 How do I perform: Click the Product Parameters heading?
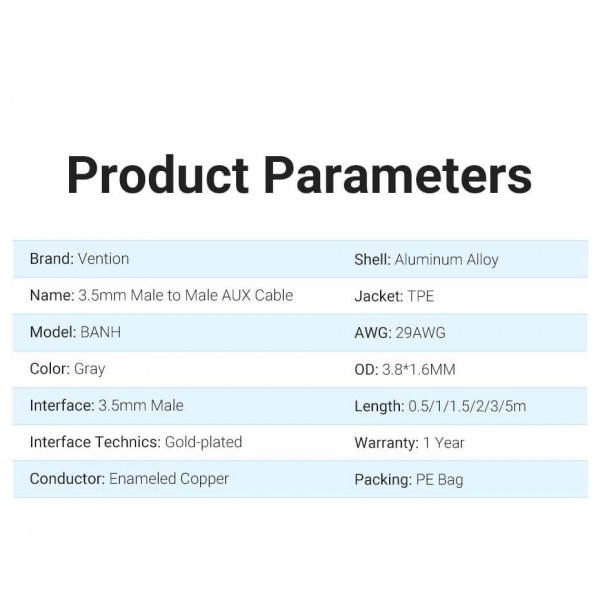[x=299, y=173]
